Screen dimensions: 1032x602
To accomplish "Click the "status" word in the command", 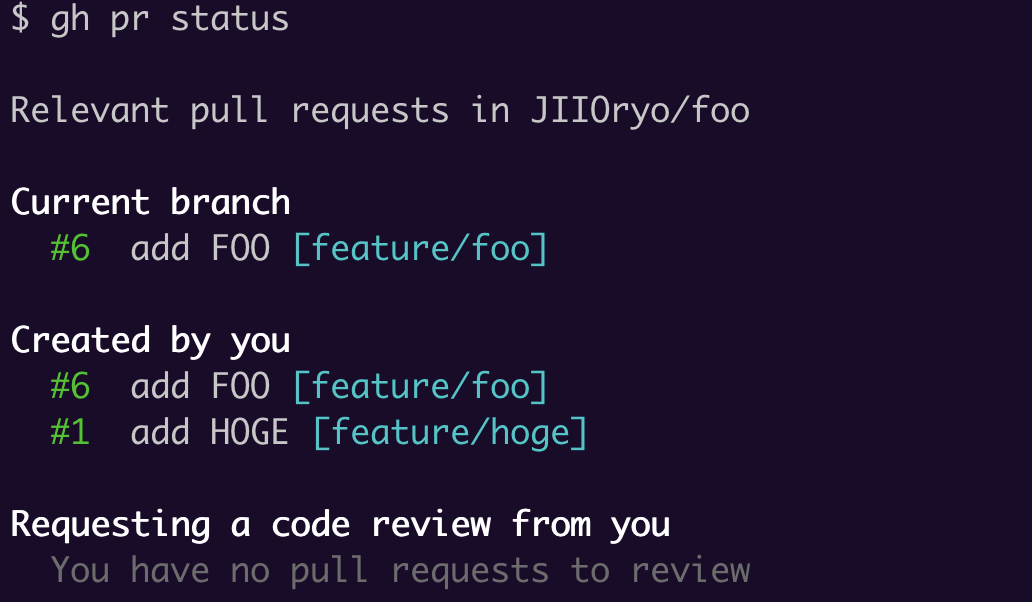I will pos(230,18).
